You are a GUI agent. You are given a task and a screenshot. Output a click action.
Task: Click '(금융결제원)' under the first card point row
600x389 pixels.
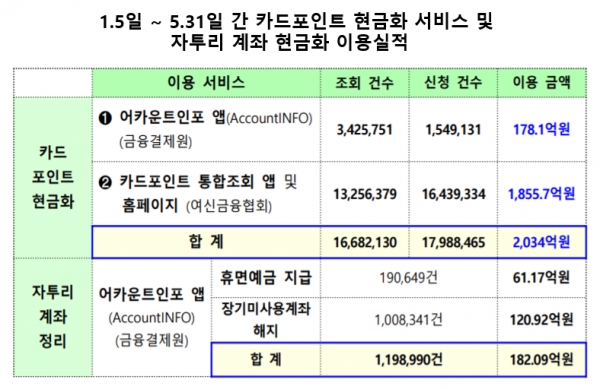(155, 142)
